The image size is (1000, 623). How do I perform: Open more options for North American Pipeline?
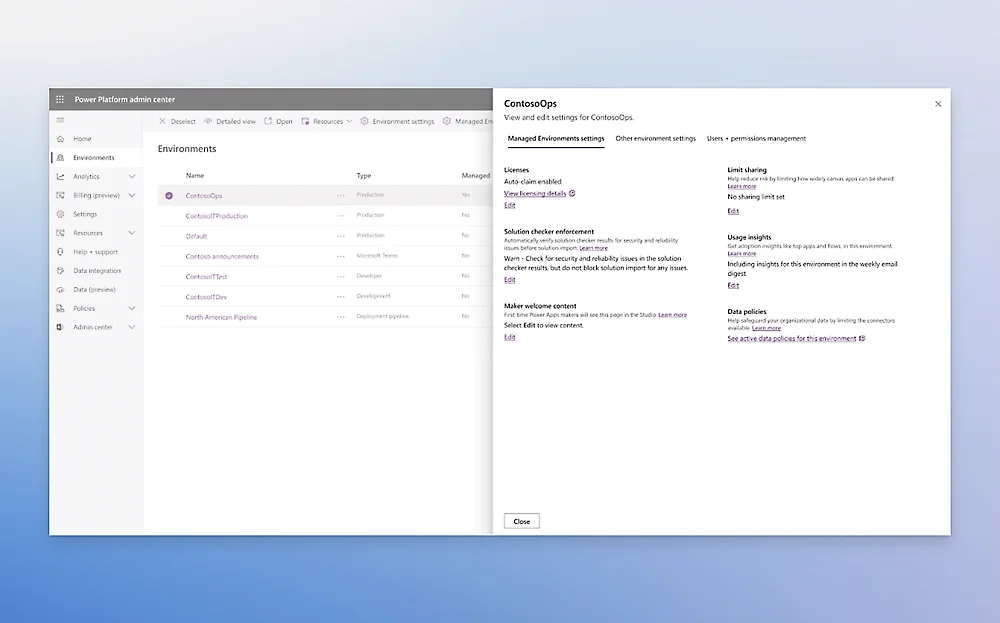tap(341, 317)
